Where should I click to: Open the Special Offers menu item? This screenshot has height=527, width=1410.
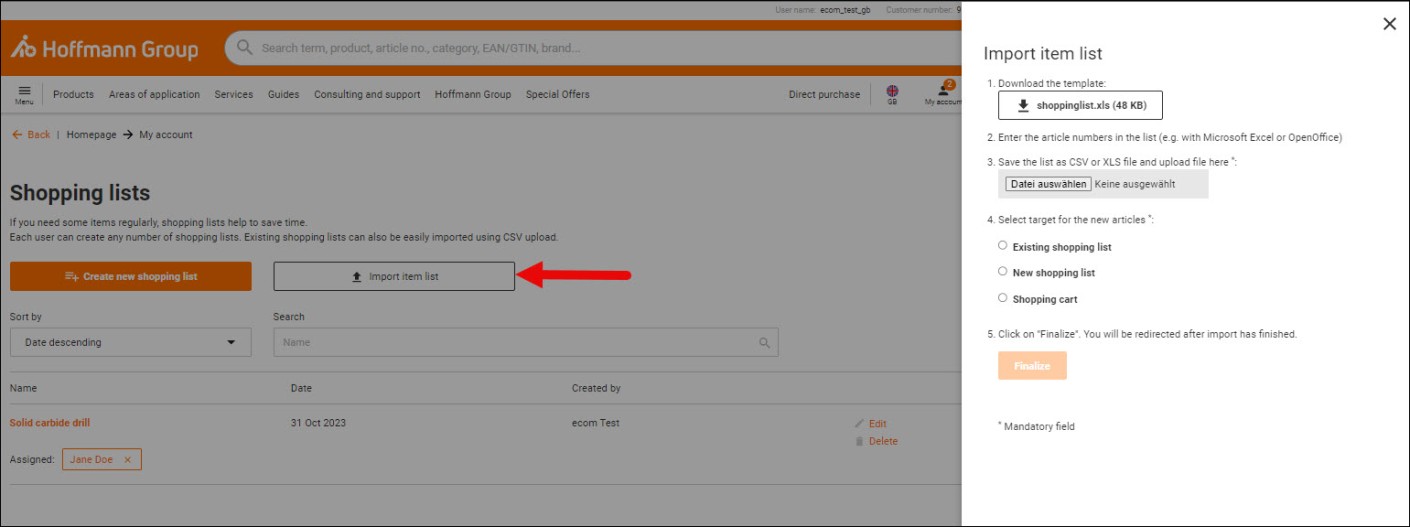557,95
